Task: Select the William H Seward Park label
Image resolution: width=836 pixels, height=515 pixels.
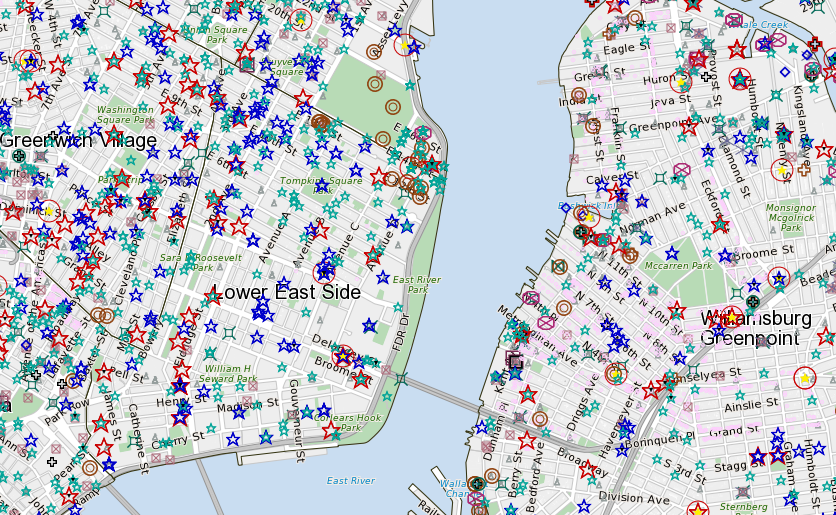Action: coord(227,373)
